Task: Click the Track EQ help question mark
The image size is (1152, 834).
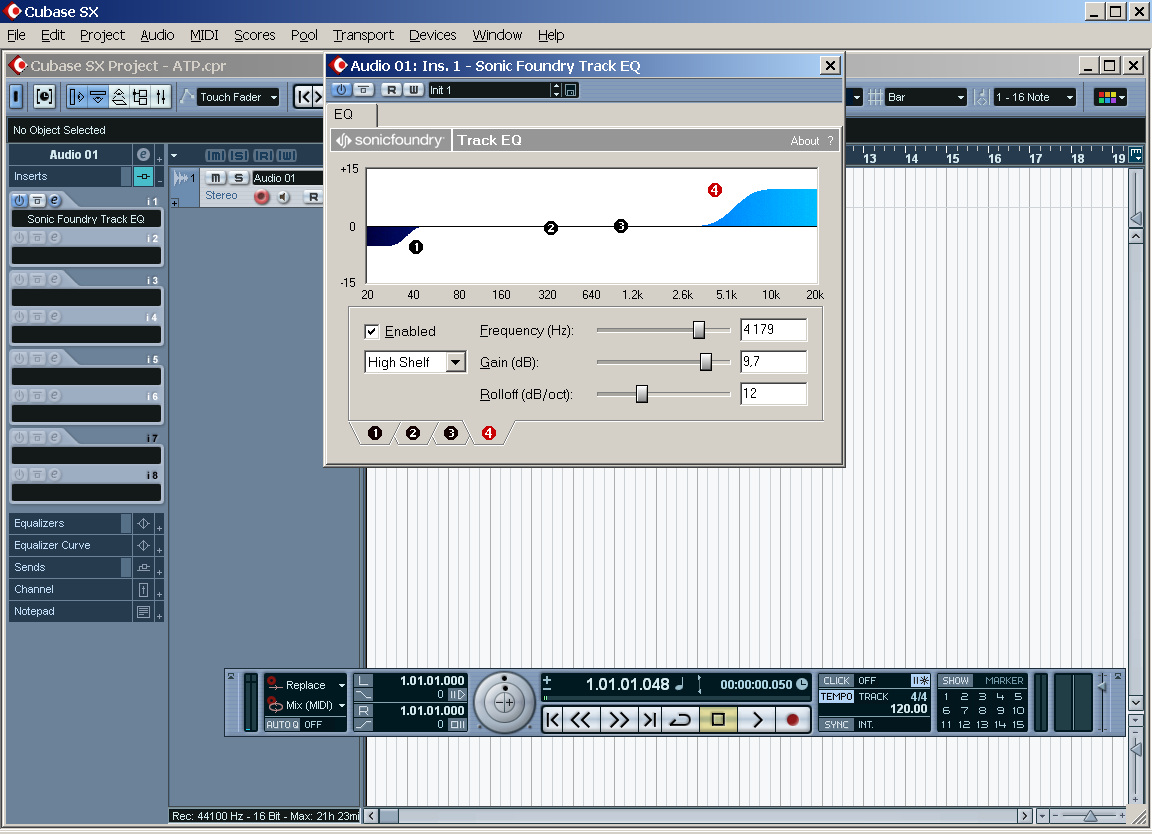Action: click(x=831, y=140)
